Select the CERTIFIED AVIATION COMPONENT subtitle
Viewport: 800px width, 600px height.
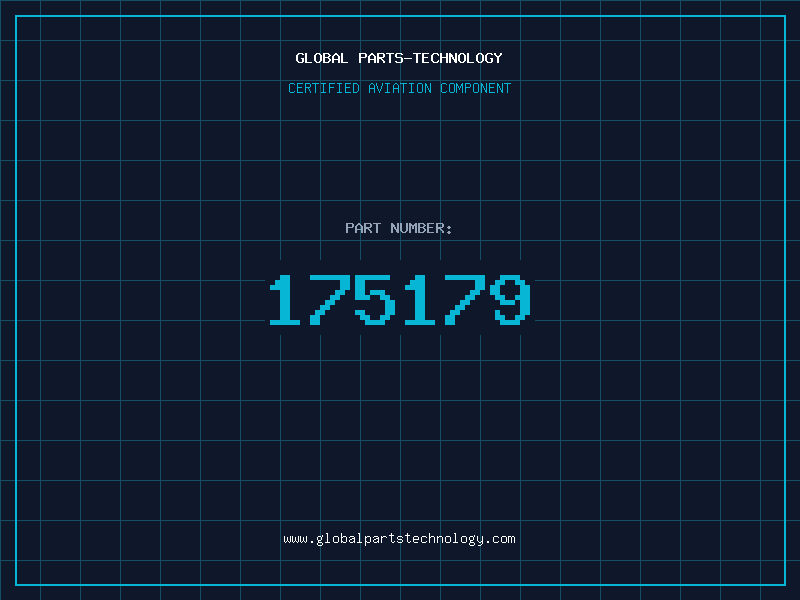399,88
